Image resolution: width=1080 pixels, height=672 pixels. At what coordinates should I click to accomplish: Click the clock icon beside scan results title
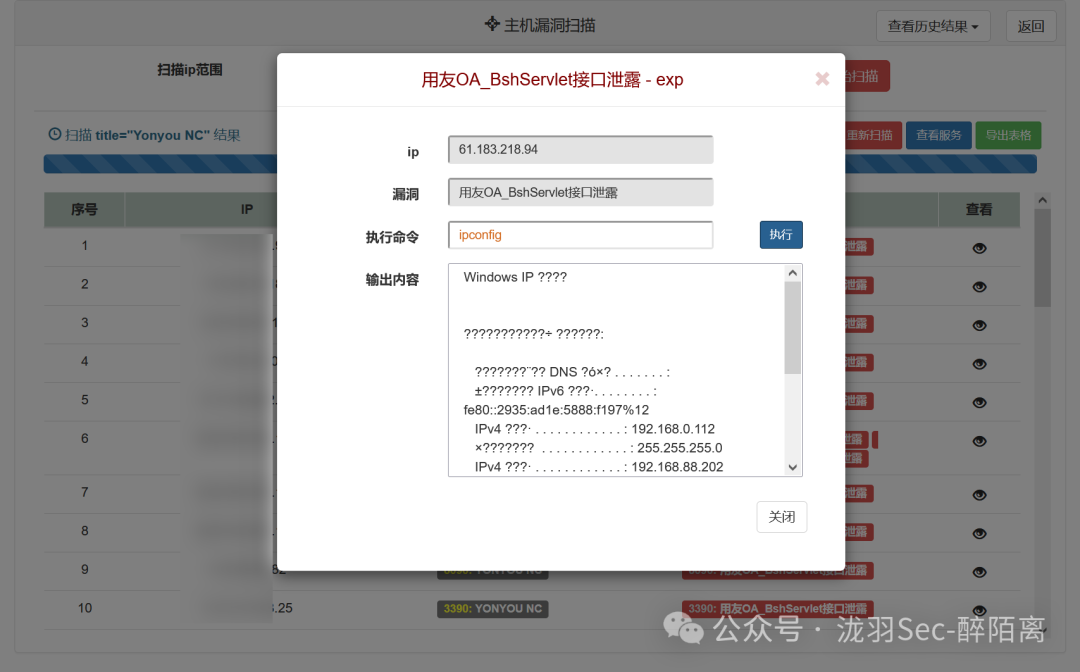54,134
